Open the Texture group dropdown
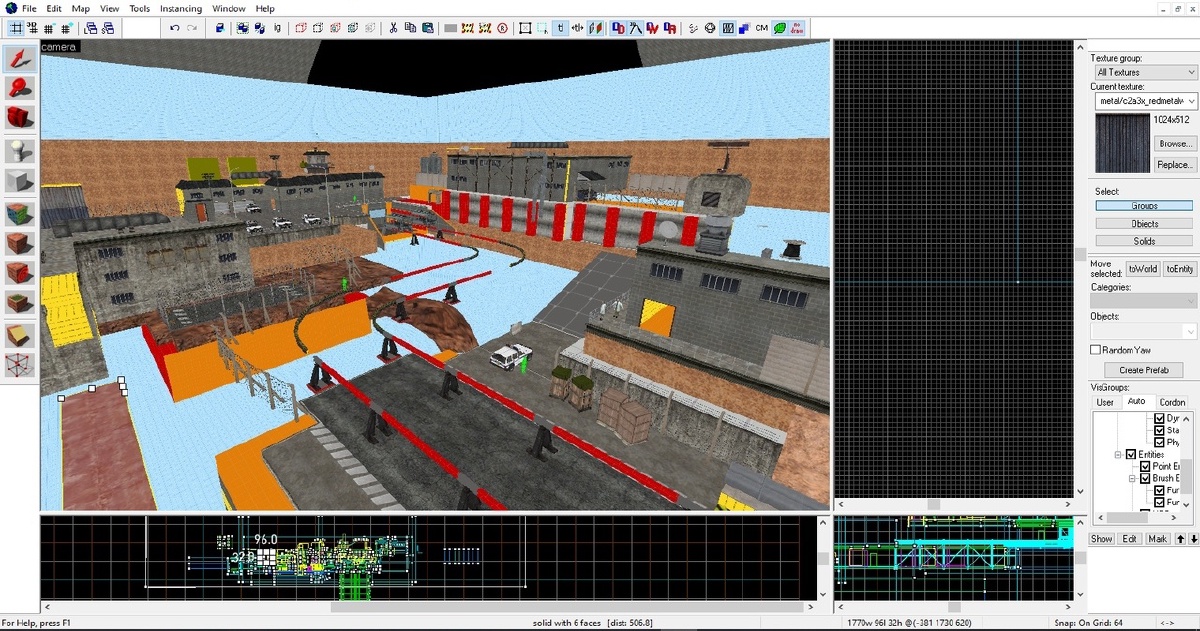 [1144, 72]
